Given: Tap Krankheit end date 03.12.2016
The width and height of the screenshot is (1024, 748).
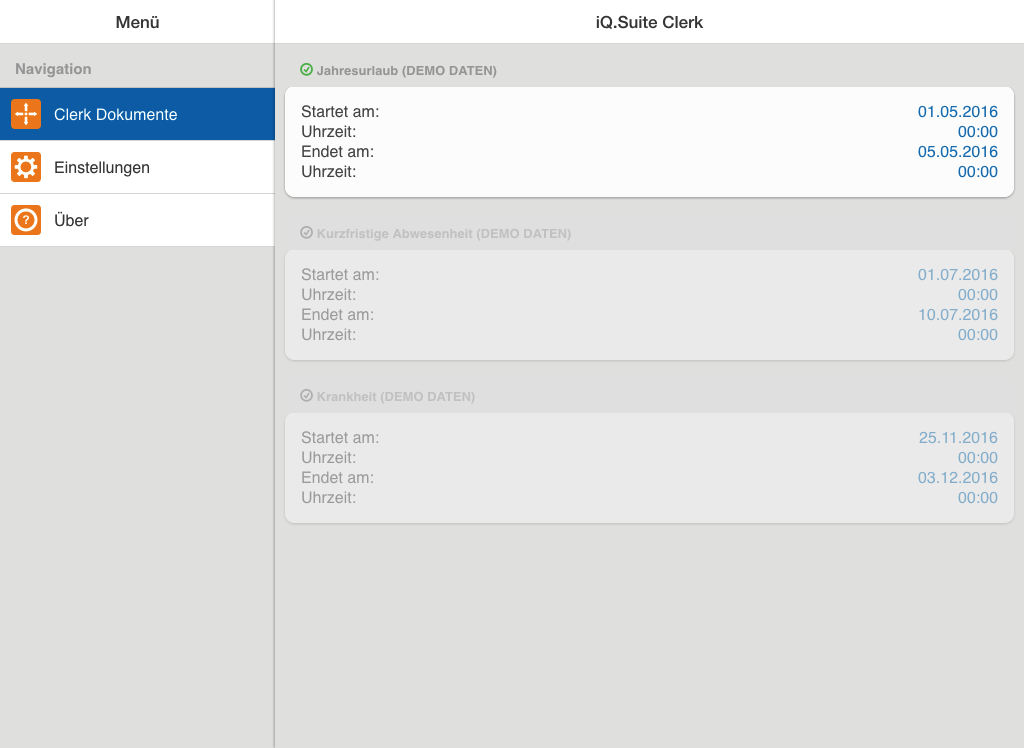Looking at the screenshot, I should (x=957, y=478).
